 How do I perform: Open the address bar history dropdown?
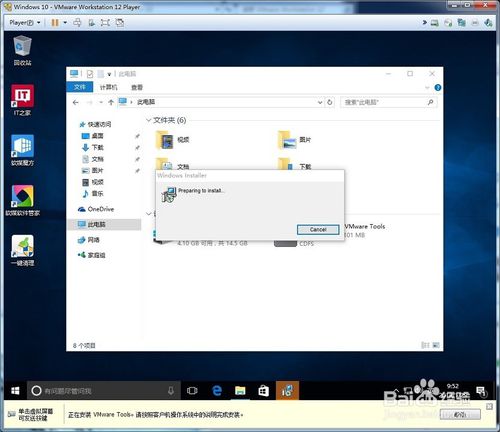point(320,102)
